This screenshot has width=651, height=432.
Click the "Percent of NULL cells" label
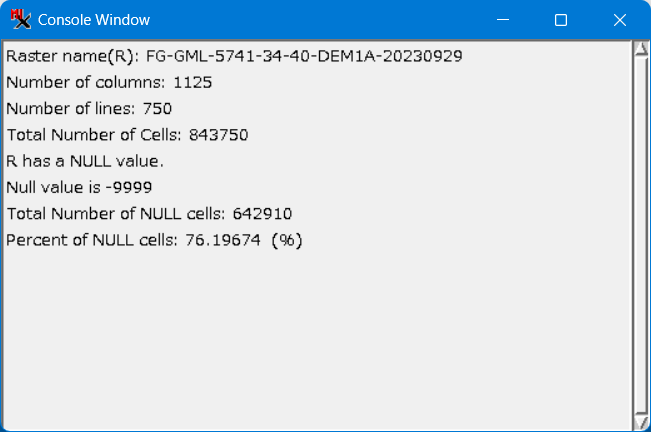pyautogui.click(x=93, y=240)
